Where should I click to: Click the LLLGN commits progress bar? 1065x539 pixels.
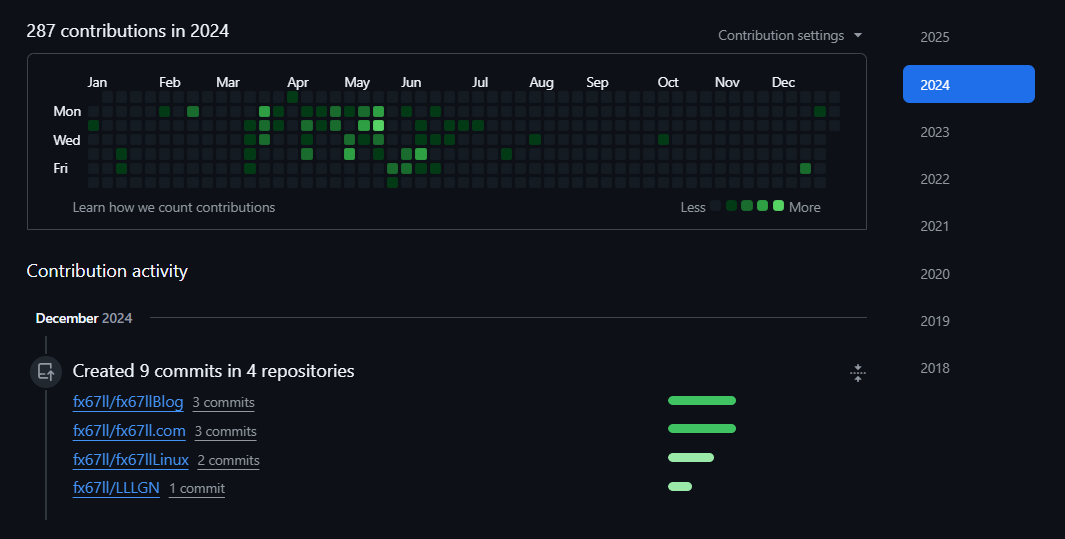680,486
